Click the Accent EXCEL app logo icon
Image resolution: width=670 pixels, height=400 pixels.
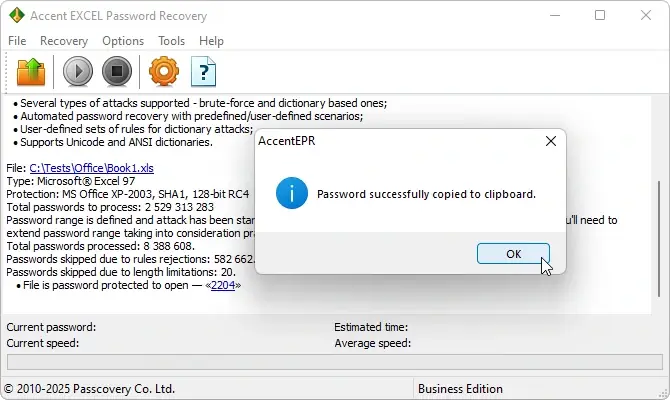(x=17, y=15)
